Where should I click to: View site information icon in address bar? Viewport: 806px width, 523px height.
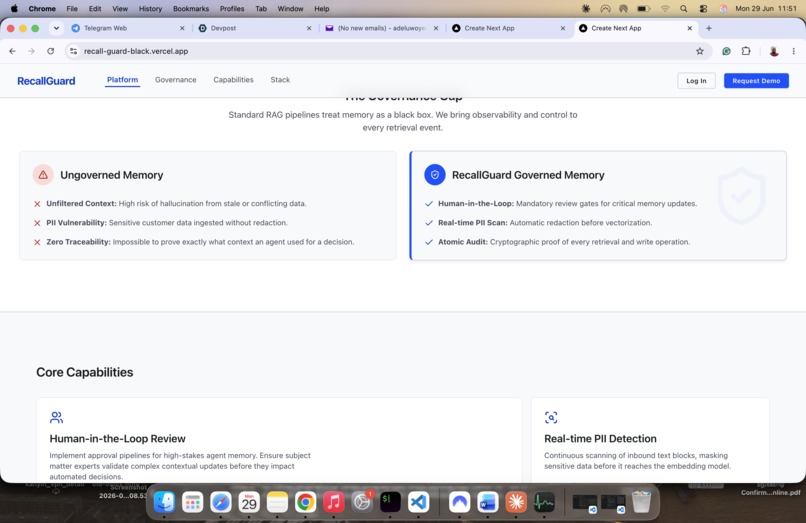[x=74, y=51]
